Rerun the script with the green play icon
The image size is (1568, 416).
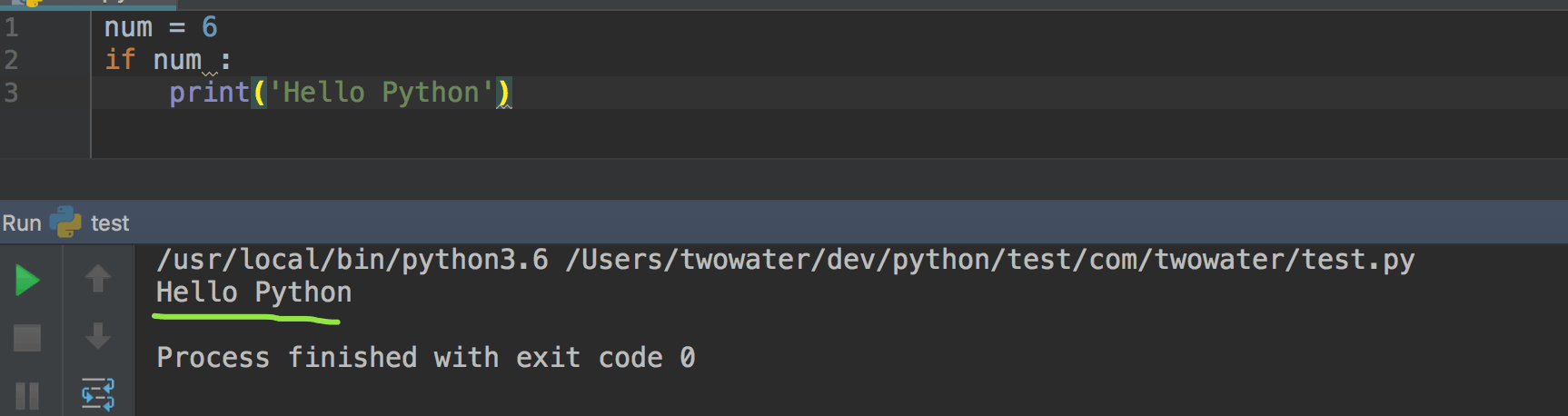click(28, 281)
